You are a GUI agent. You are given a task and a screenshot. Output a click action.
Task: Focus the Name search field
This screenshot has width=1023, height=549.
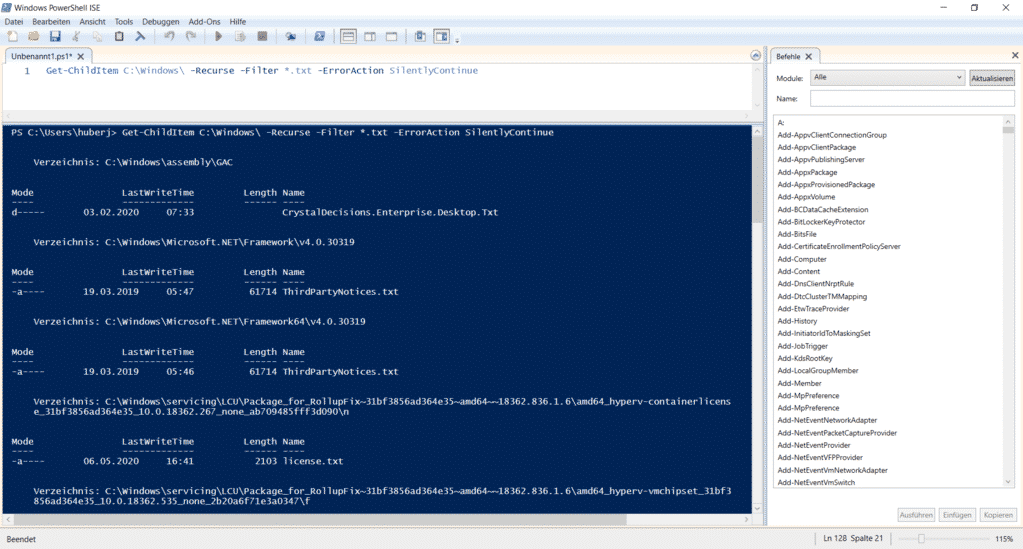point(912,99)
